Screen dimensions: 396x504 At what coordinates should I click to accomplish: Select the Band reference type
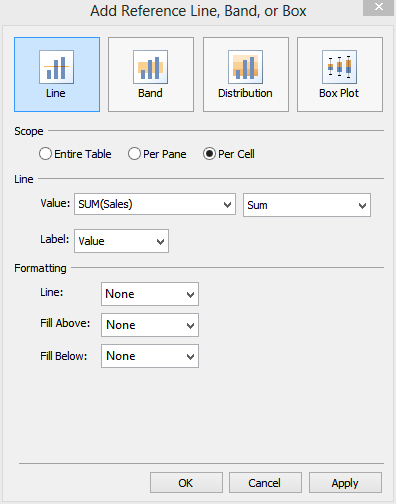tap(151, 74)
